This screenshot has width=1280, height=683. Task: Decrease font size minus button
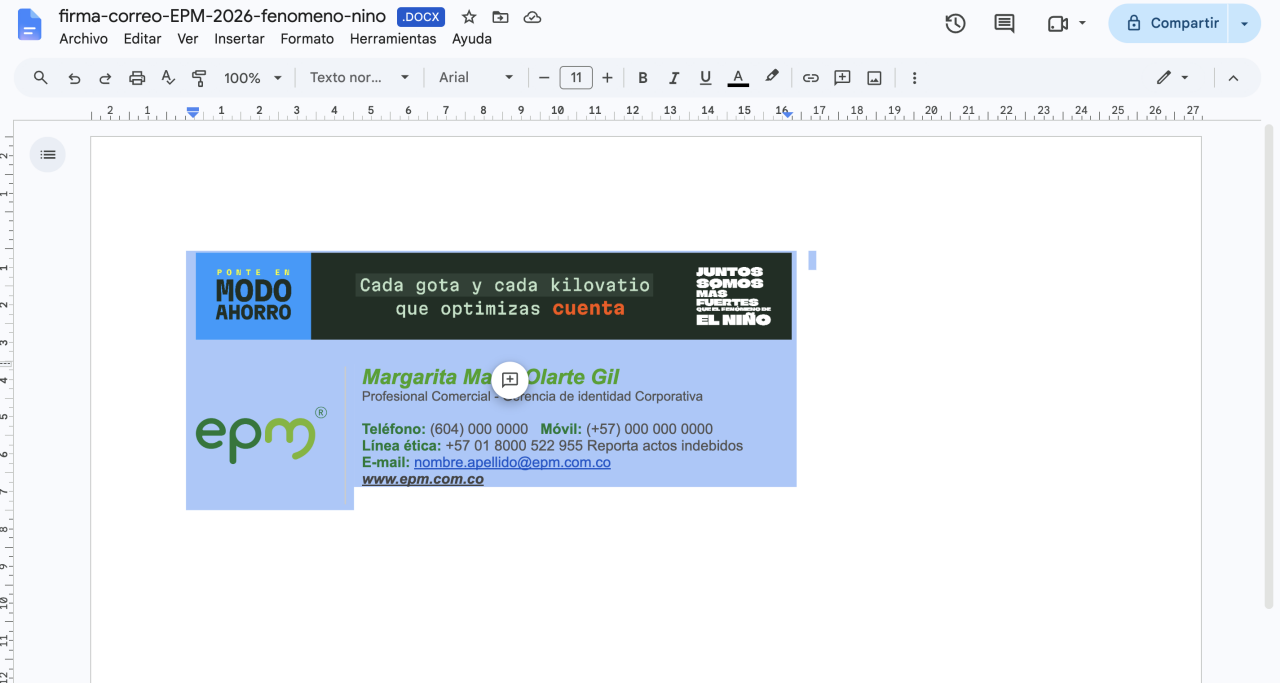coord(544,77)
